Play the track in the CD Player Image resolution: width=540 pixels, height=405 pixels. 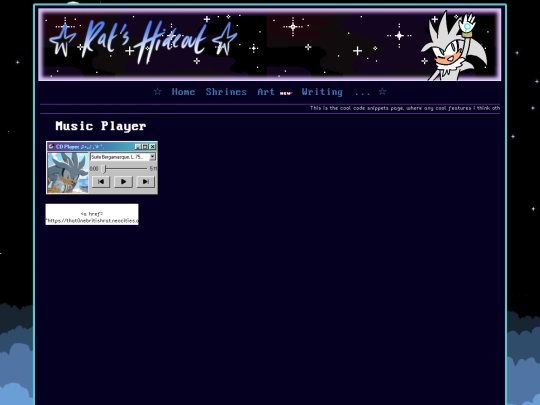(123, 181)
